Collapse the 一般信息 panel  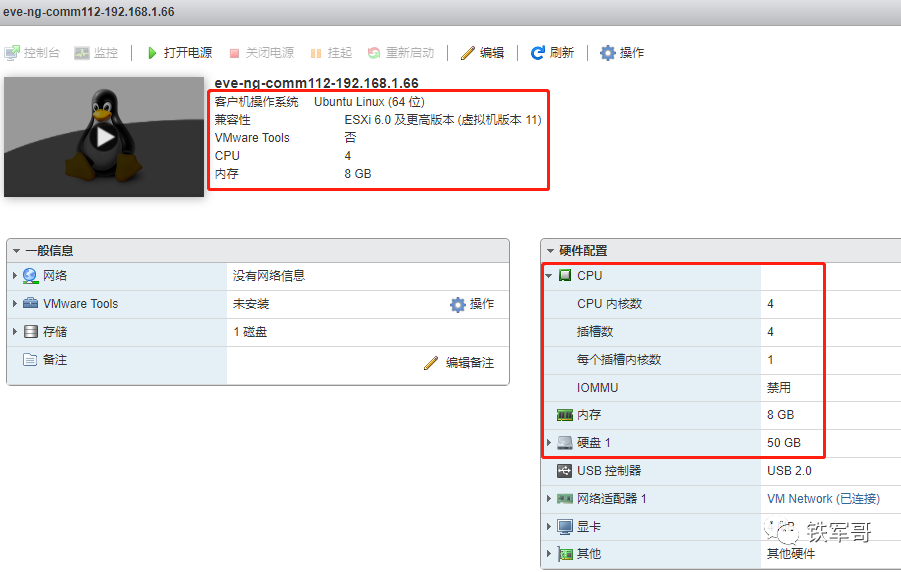click(x=17, y=251)
